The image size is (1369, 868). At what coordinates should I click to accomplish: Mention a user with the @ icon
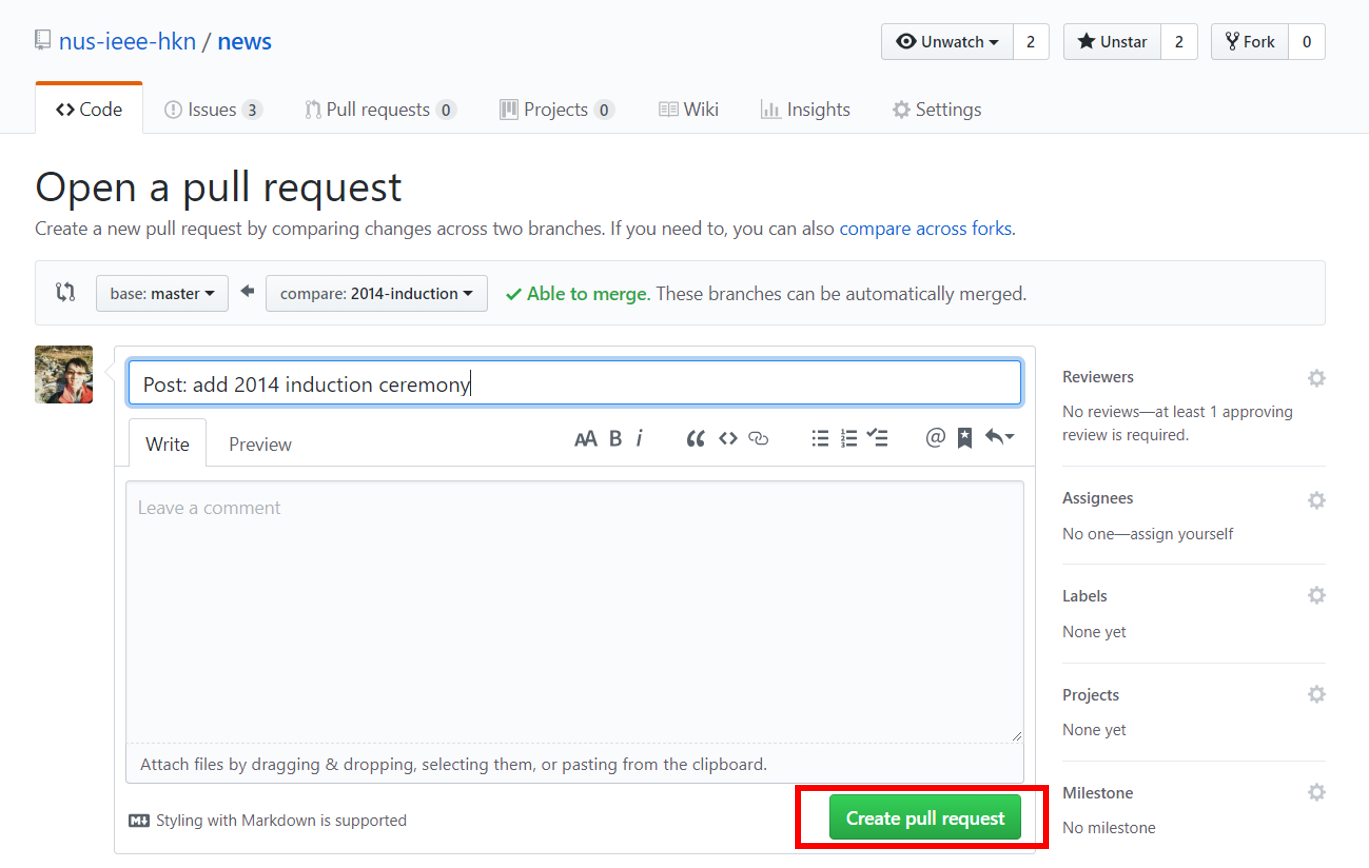(935, 438)
